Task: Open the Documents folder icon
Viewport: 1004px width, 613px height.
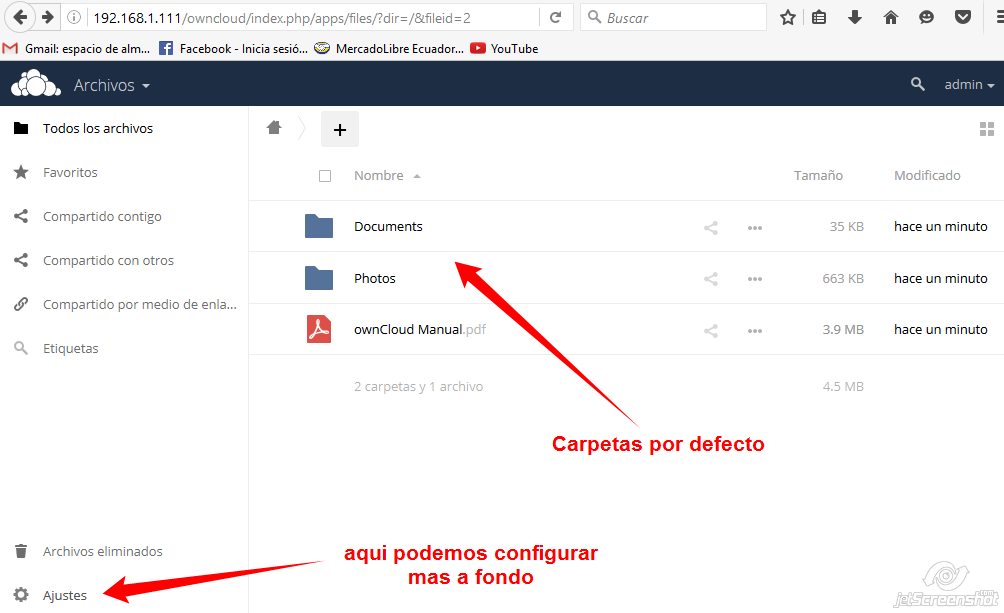Action: 318,227
